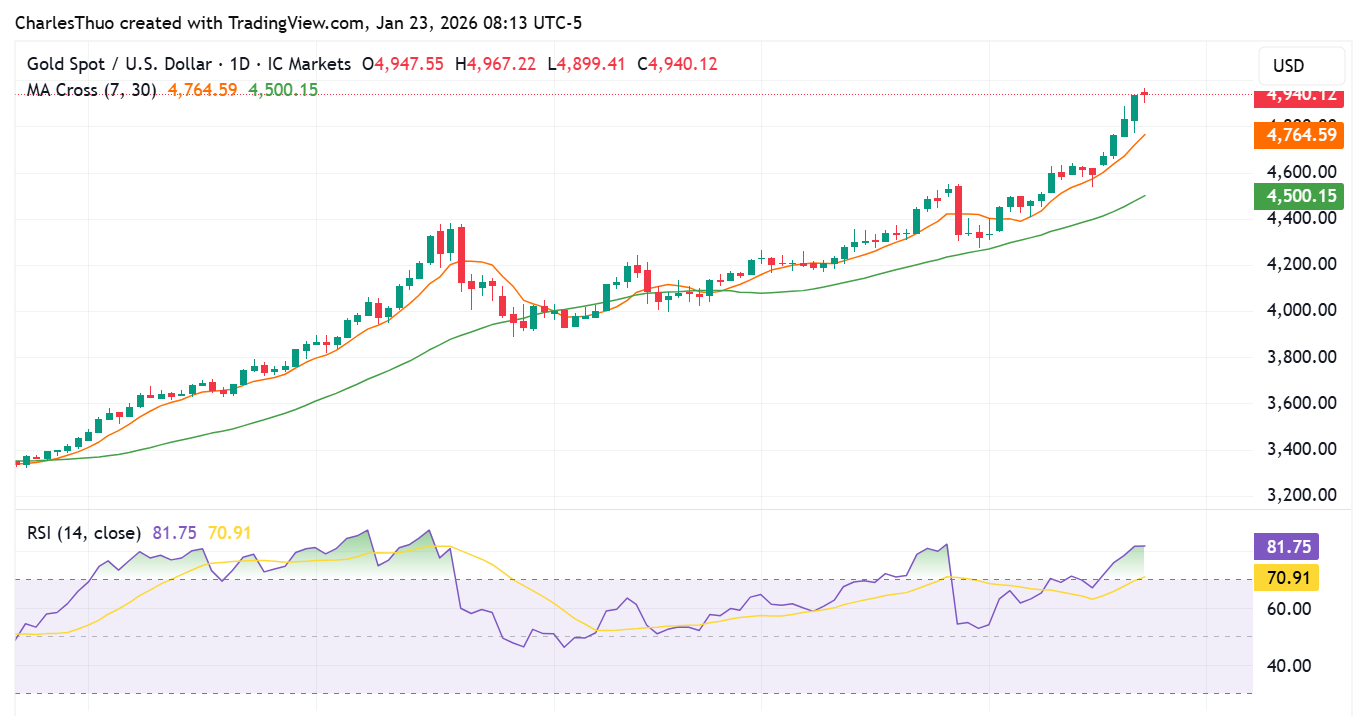Screen dimensions: 1367x716
Task: Click the green 4,500.15 MA price label
Action: coord(1297,196)
